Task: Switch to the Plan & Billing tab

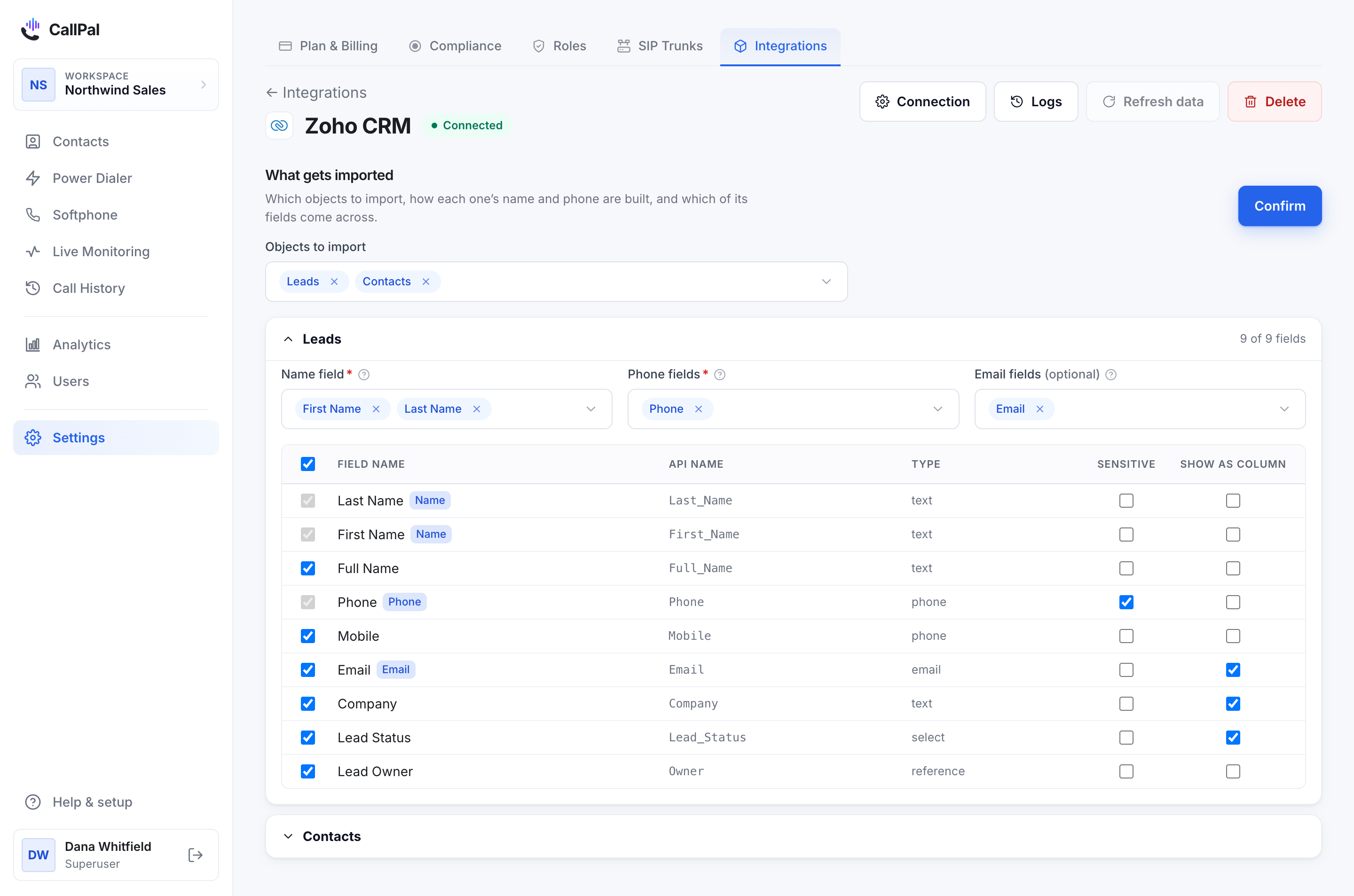Action: coord(328,46)
